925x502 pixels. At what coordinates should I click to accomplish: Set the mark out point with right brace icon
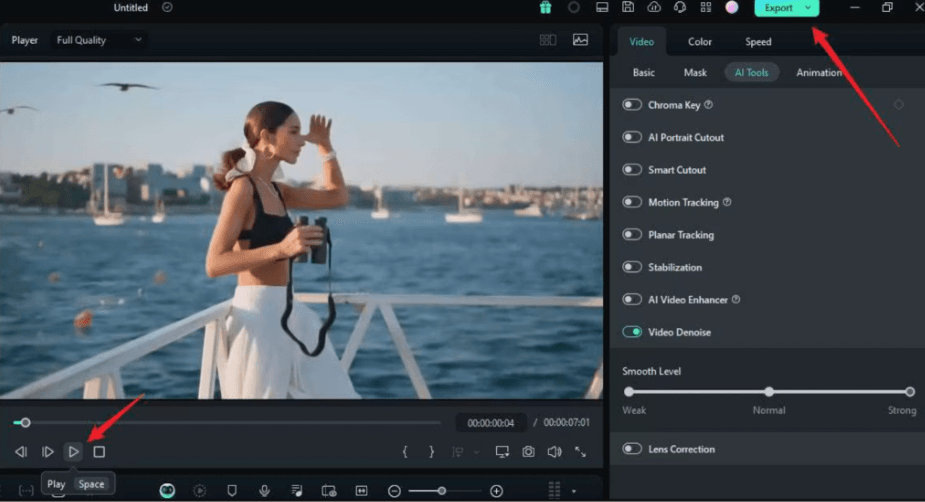[x=431, y=452]
